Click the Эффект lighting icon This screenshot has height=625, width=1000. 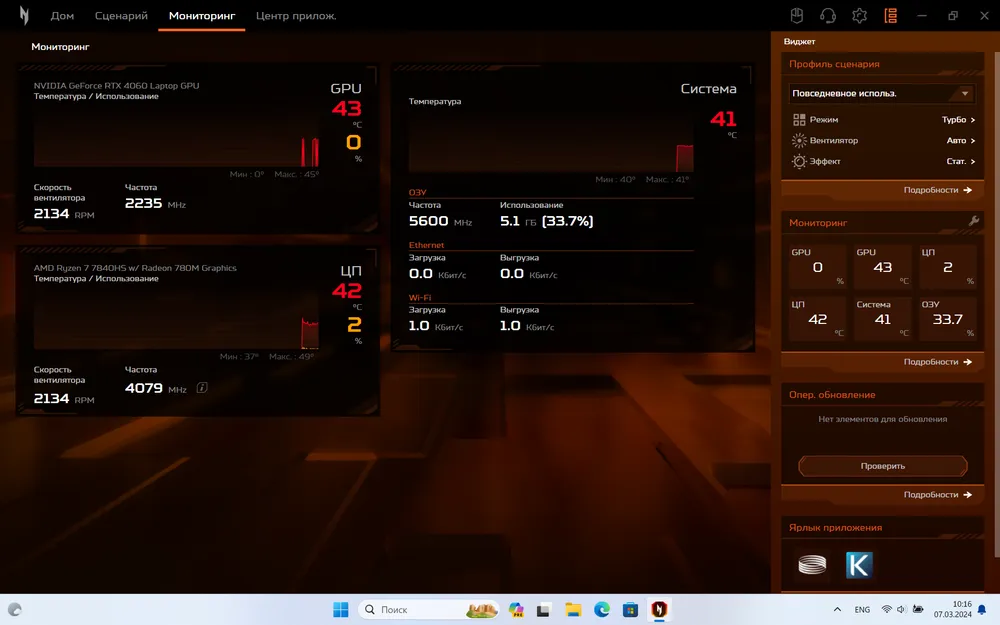(799, 161)
